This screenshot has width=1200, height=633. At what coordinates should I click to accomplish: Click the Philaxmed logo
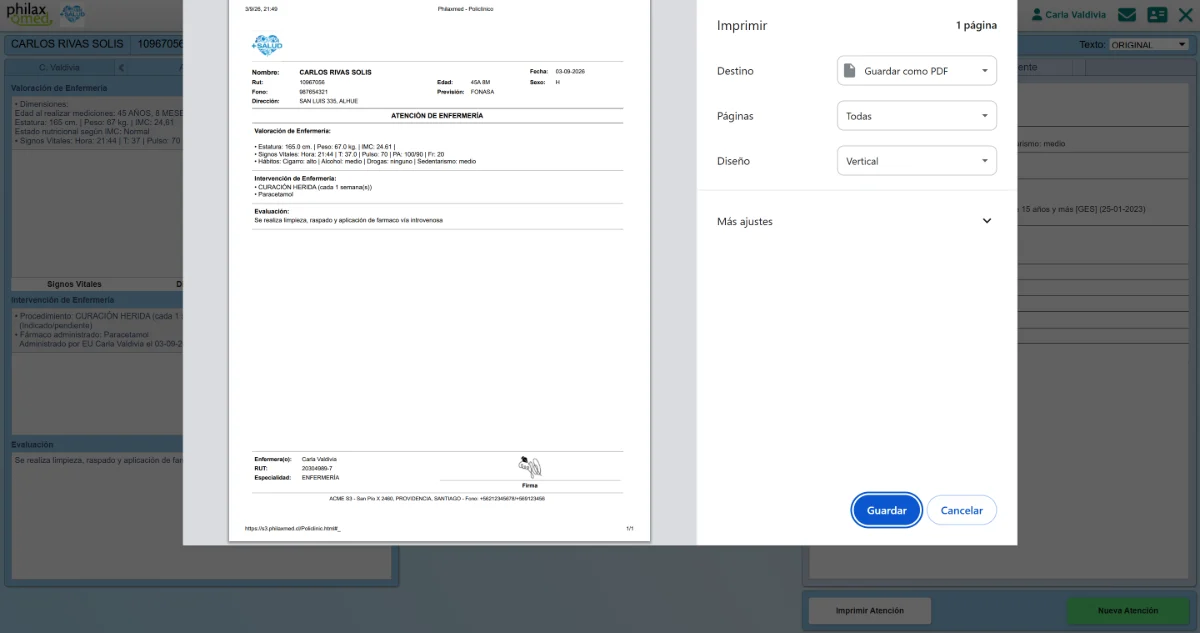click(27, 15)
